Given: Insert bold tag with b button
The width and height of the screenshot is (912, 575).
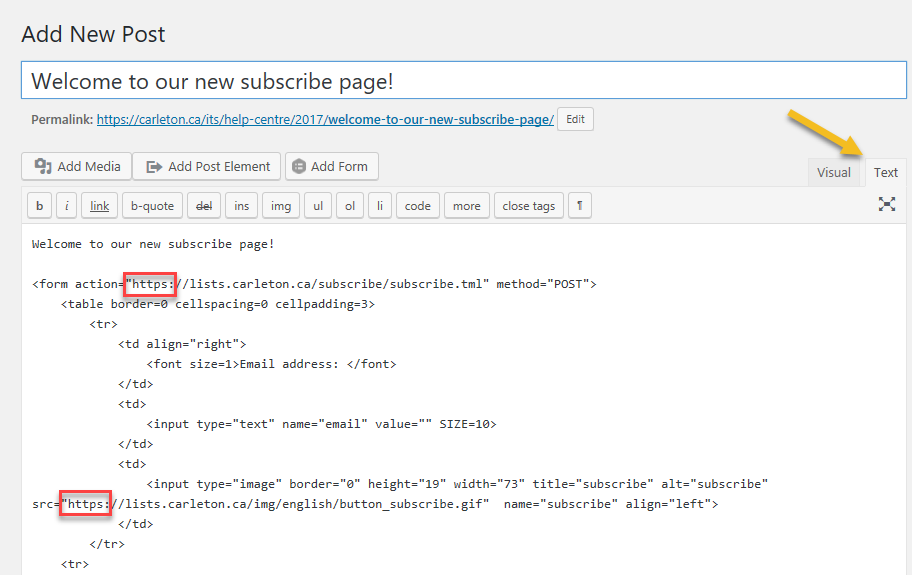Looking at the screenshot, I should pos(40,206).
